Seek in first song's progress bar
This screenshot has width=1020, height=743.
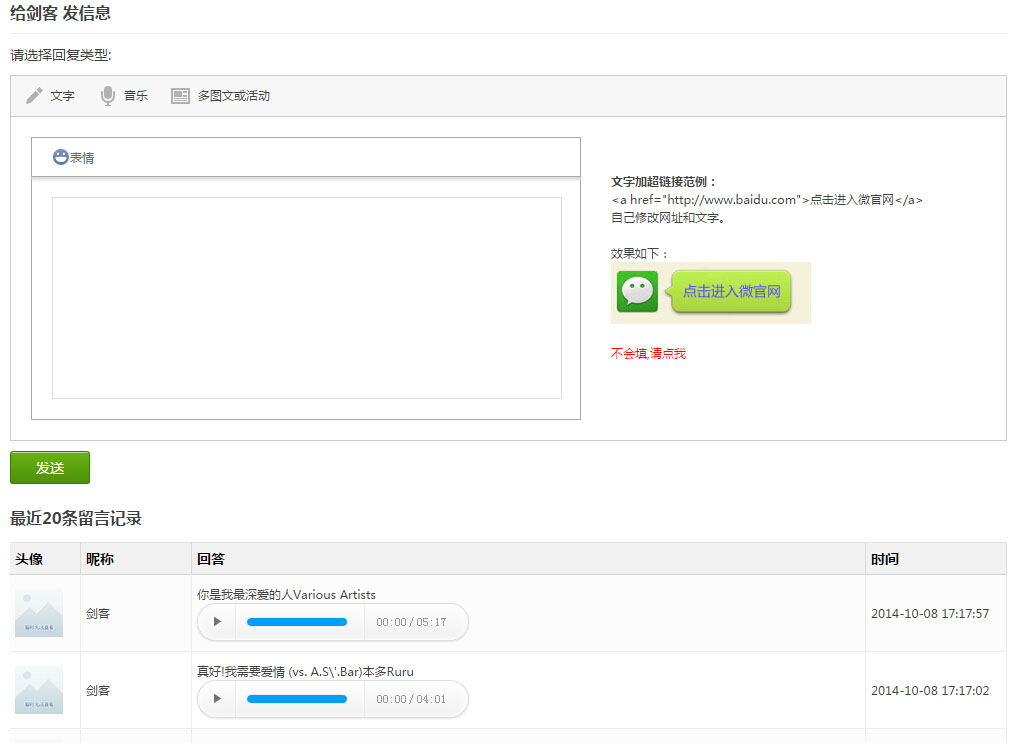pyautogui.click(x=297, y=622)
